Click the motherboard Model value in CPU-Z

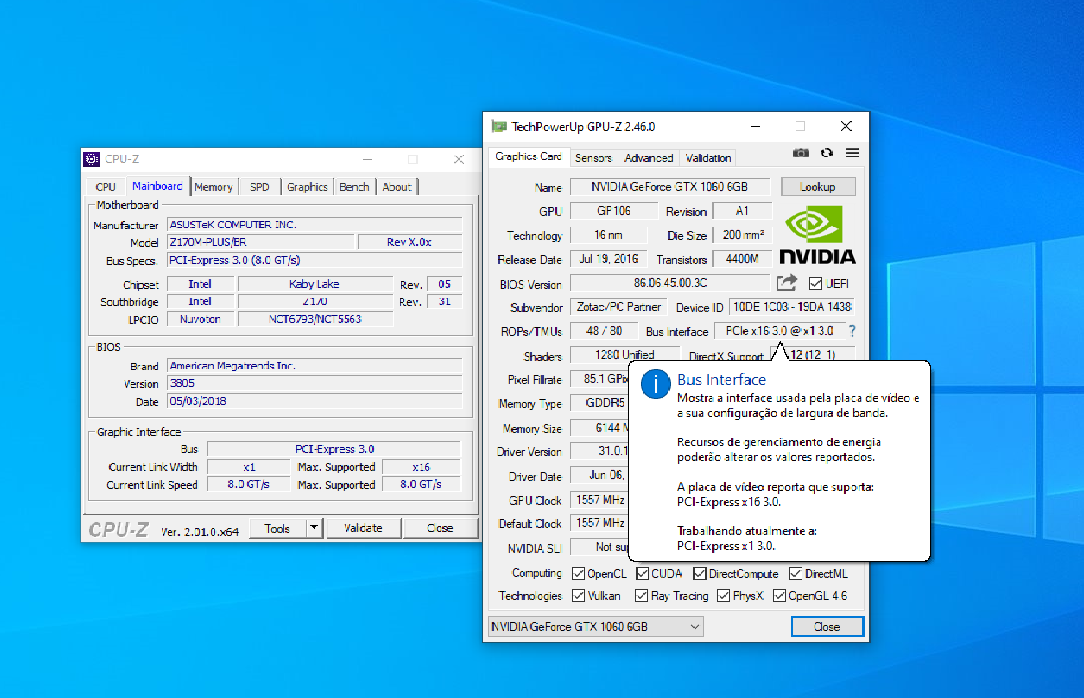click(261, 242)
